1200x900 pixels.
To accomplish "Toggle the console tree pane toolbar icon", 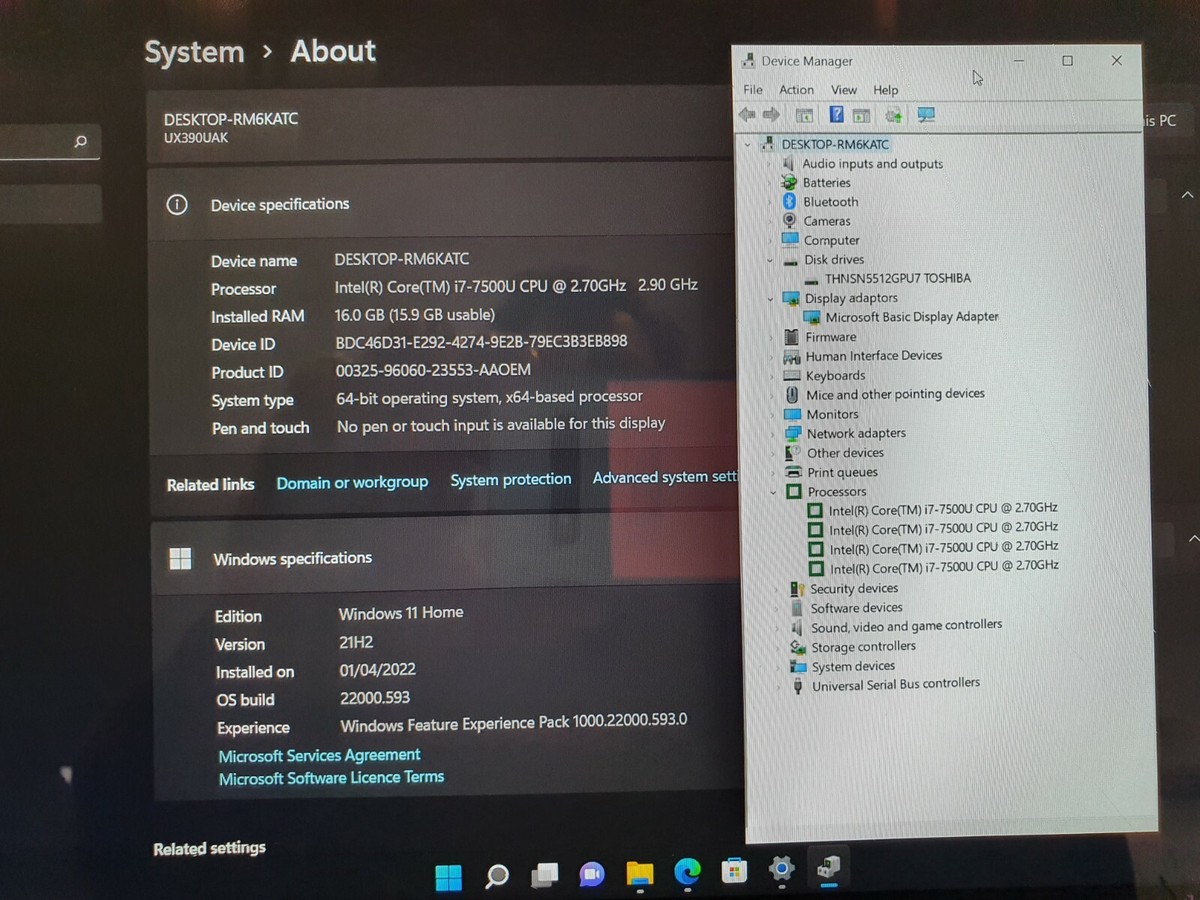I will [804, 115].
